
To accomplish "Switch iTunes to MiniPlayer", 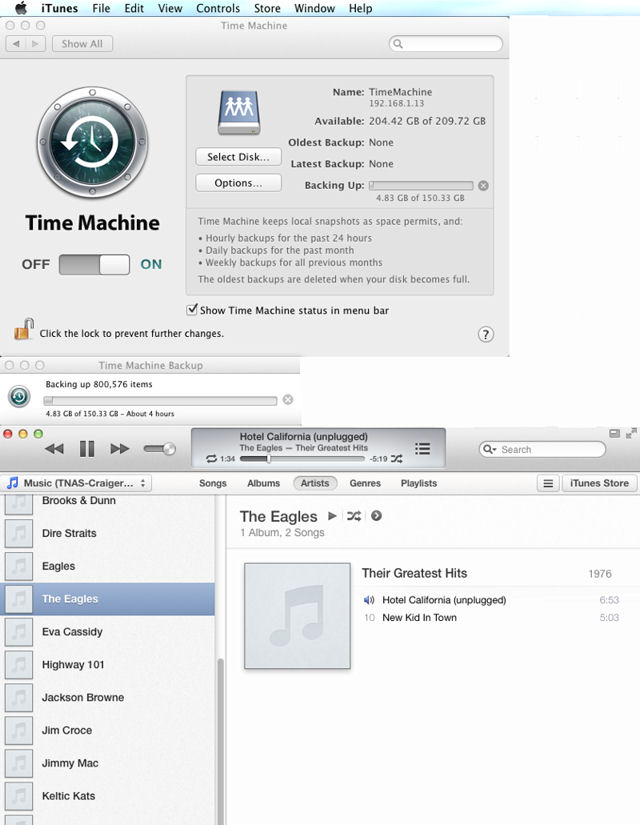I will [x=614, y=433].
